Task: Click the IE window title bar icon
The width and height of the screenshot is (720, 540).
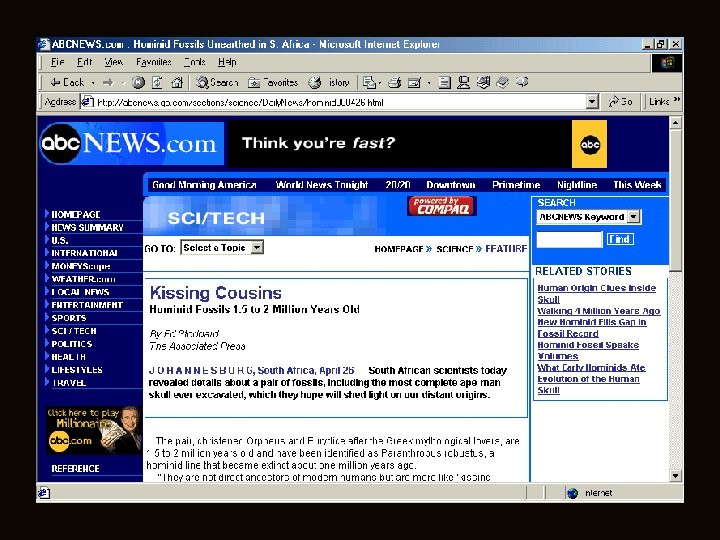Action: click(x=44, y=44)
